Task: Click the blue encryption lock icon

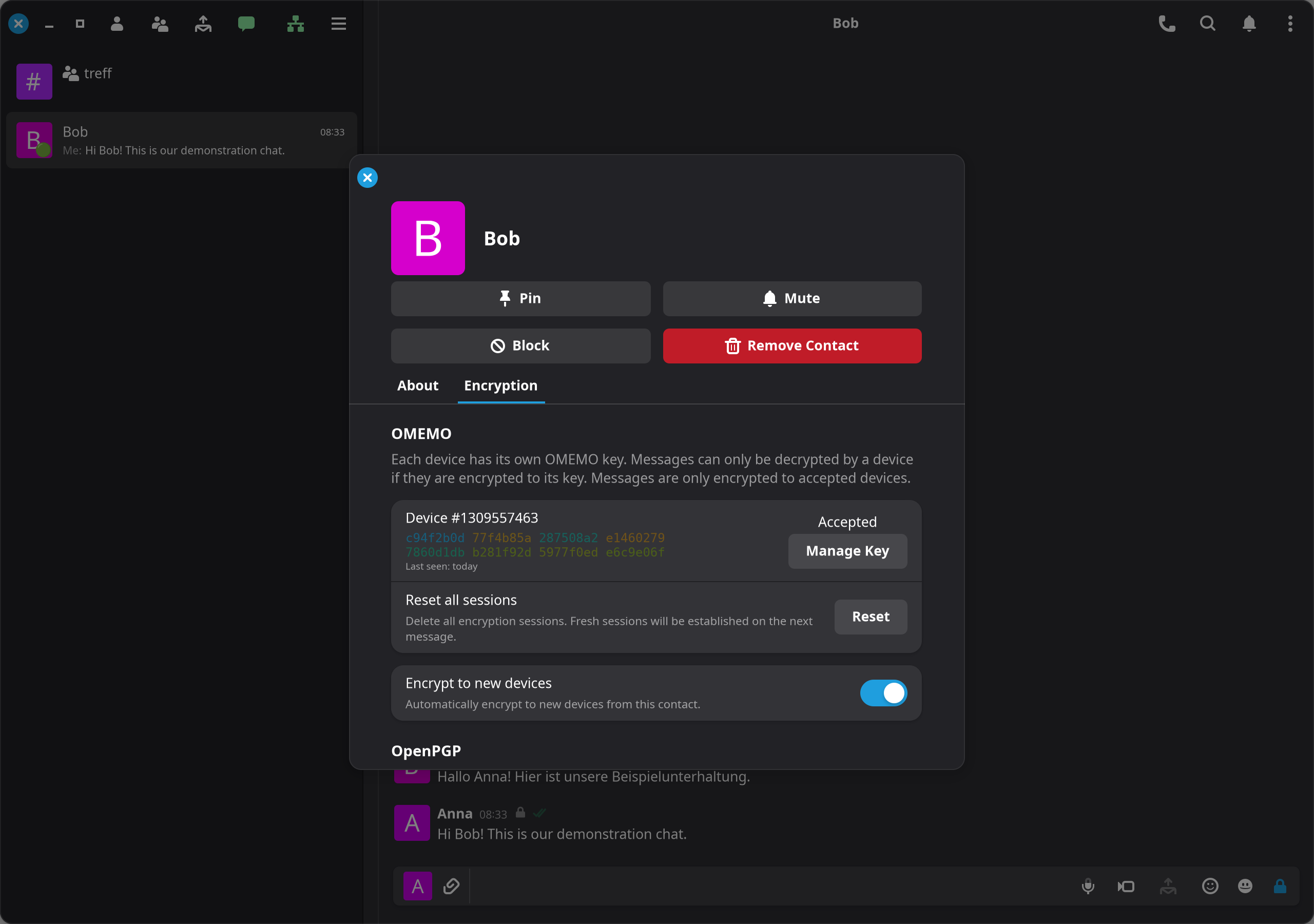Action: [1280, 886]
